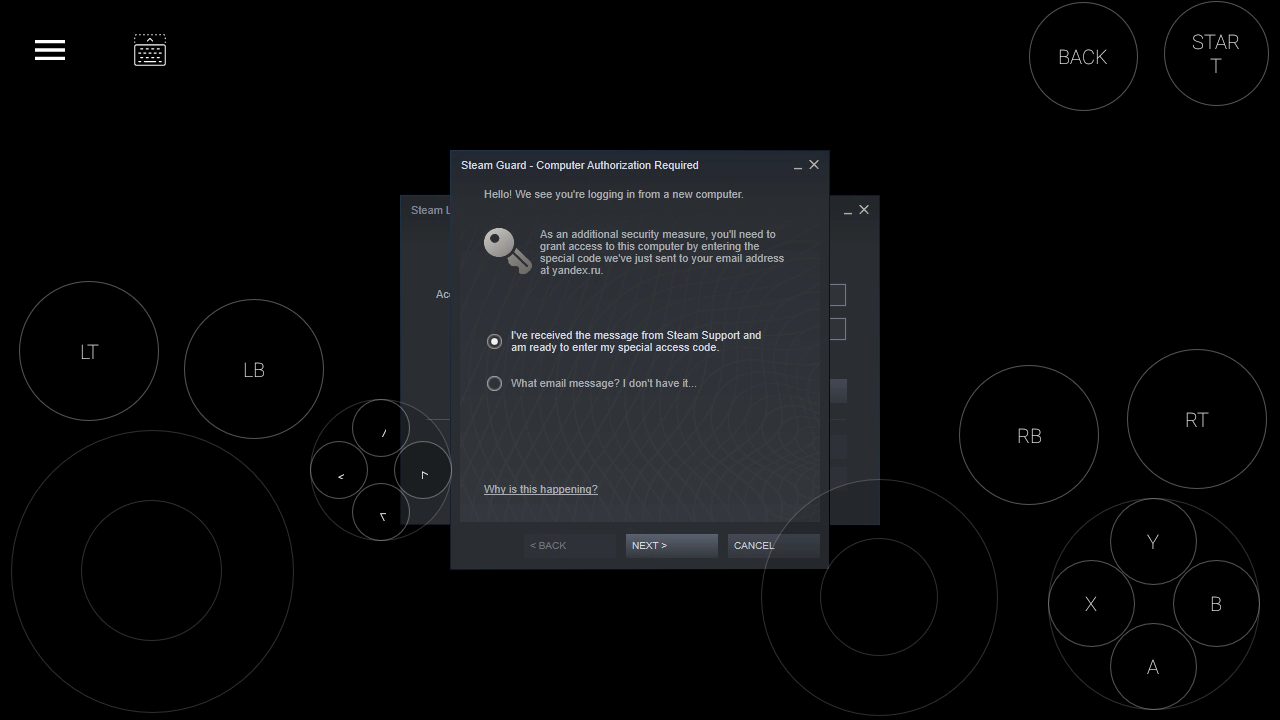
Task: Click the NEXT > button
Action: (672, 545)
